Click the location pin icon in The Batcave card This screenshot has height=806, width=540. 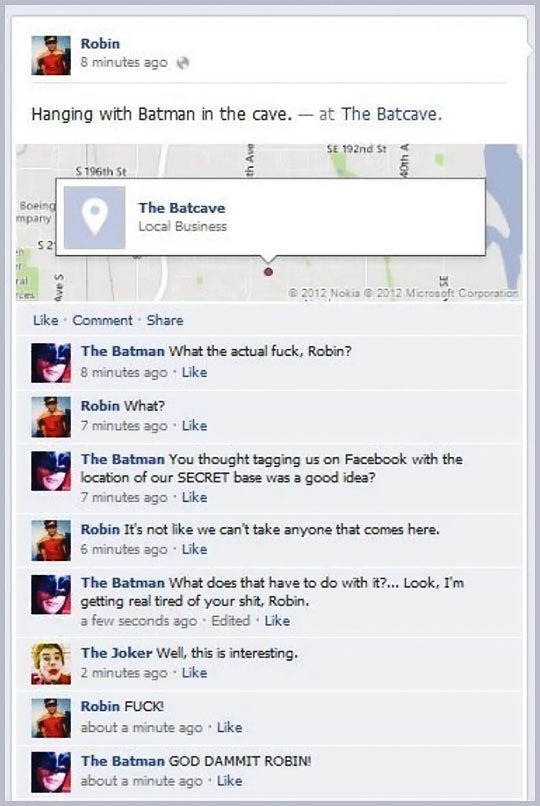[95, 217]
